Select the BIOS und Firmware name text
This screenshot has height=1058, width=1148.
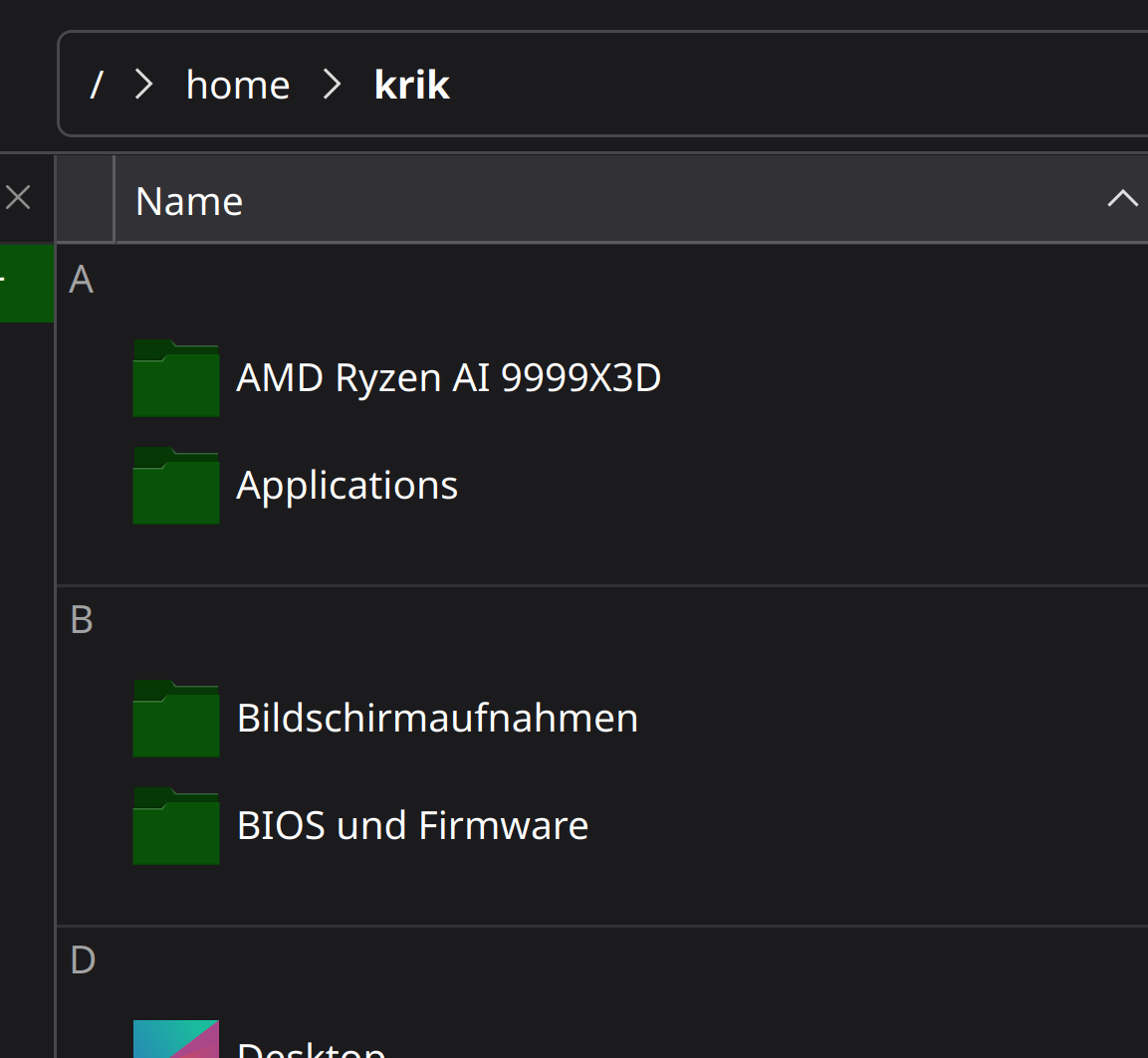(x=412, y=826)
